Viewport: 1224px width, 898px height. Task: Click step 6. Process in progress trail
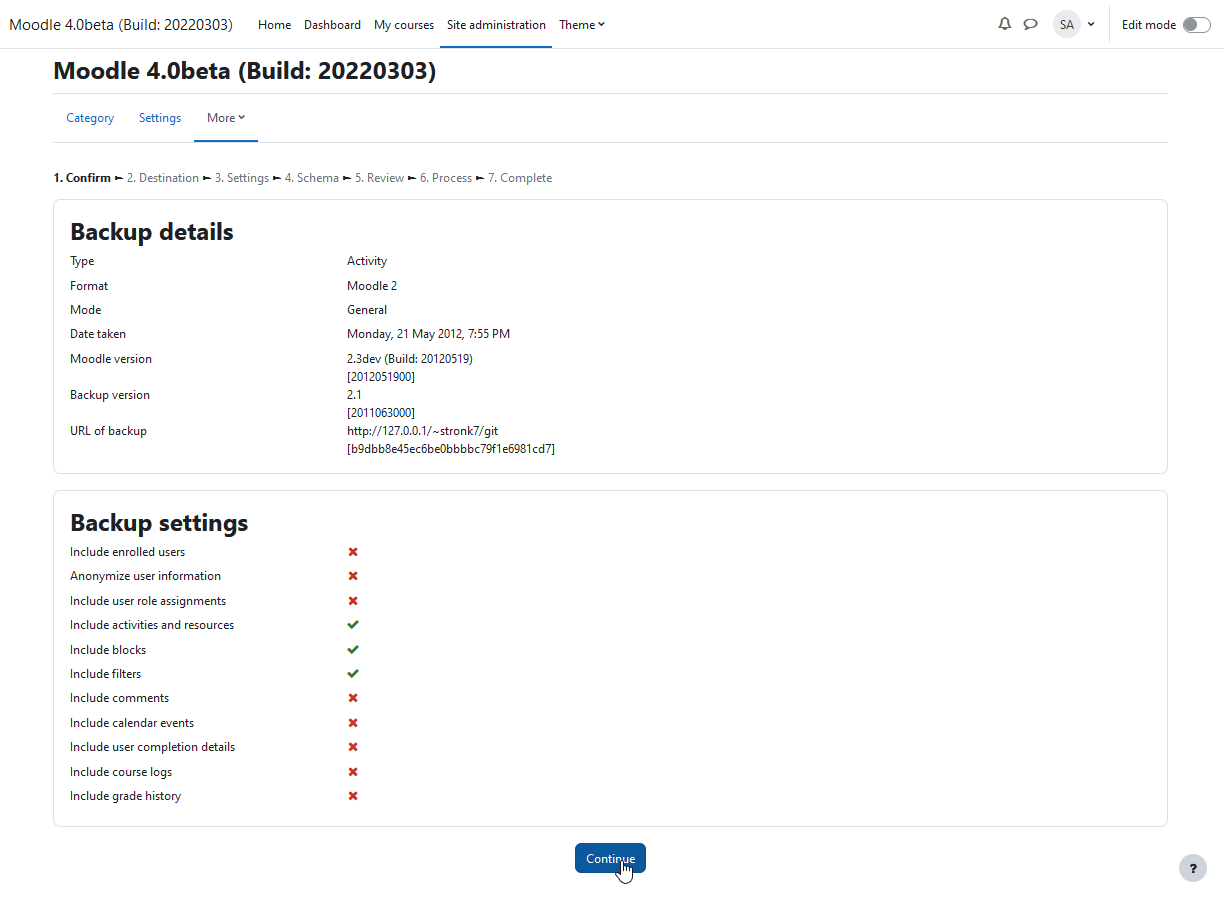[x=446, y=178]
